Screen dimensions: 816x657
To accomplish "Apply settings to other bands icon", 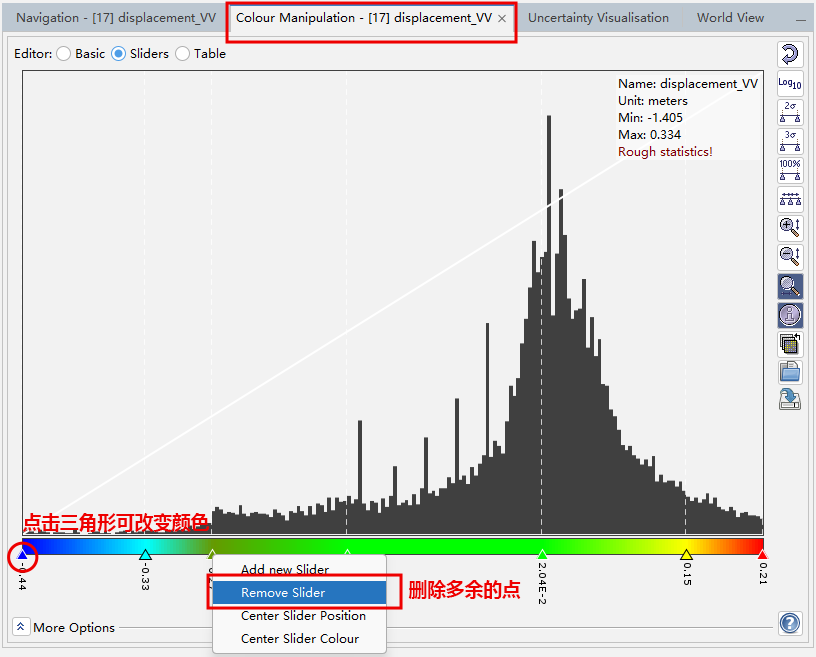I will tap(789, 344).
